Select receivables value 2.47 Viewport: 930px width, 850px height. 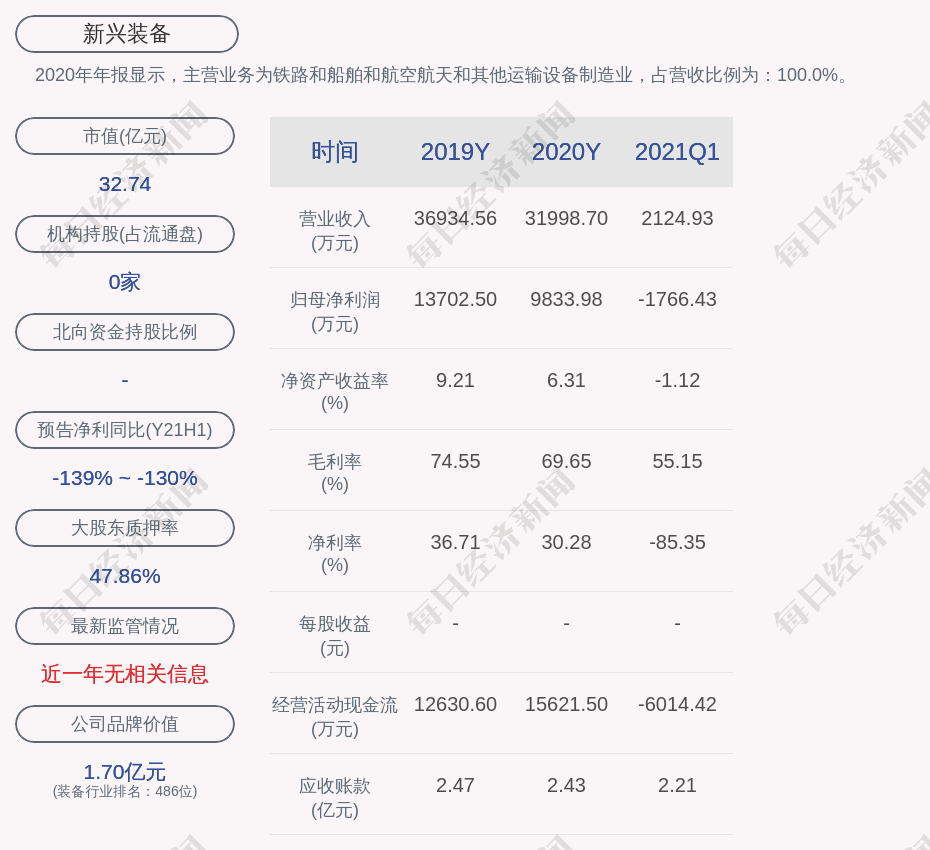click(455, 785)
